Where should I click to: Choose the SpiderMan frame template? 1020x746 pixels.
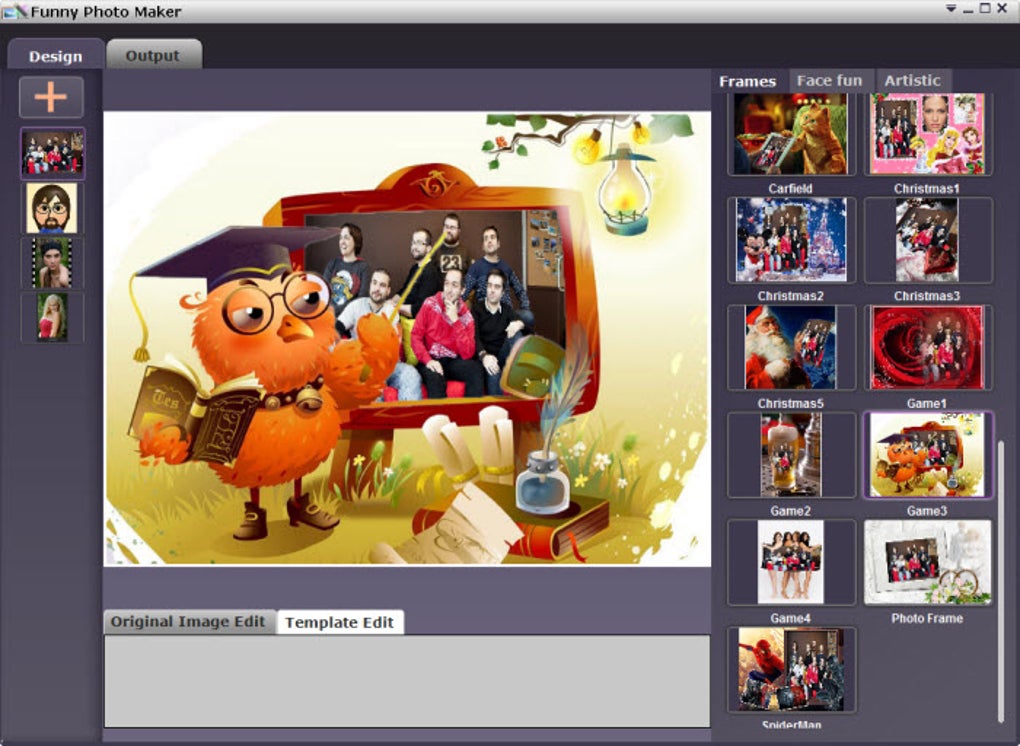click(791, 669)
